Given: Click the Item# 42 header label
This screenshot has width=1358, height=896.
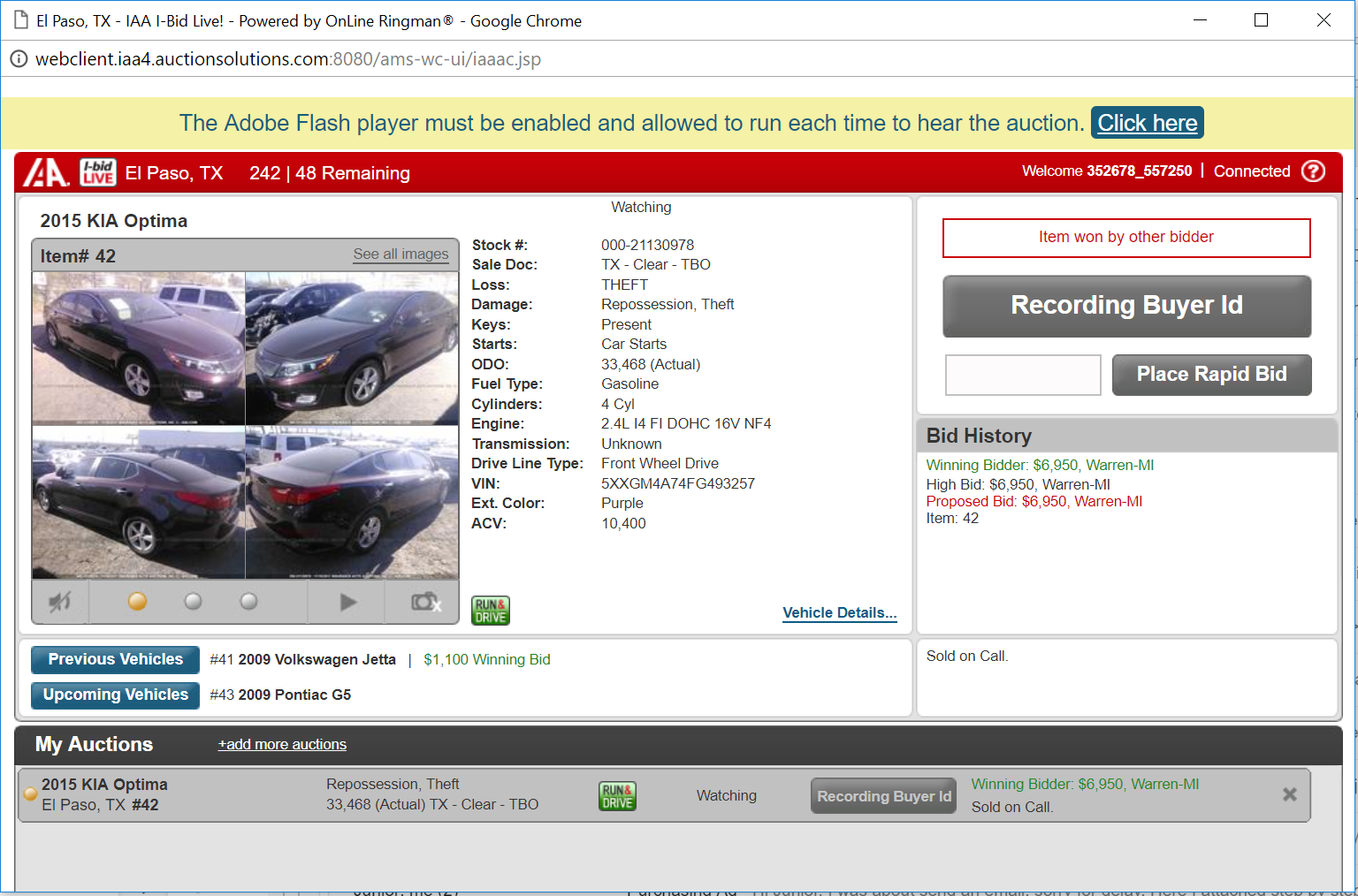Looking at the screenshot, I should (78, 256).
